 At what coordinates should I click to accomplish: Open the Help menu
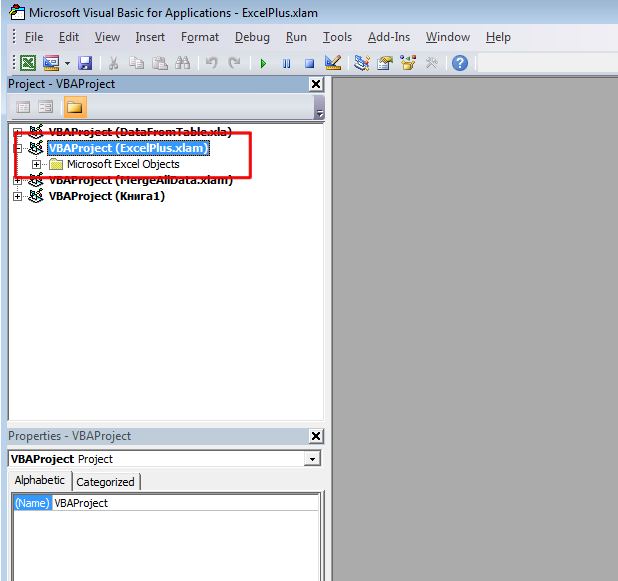[498, 37]
